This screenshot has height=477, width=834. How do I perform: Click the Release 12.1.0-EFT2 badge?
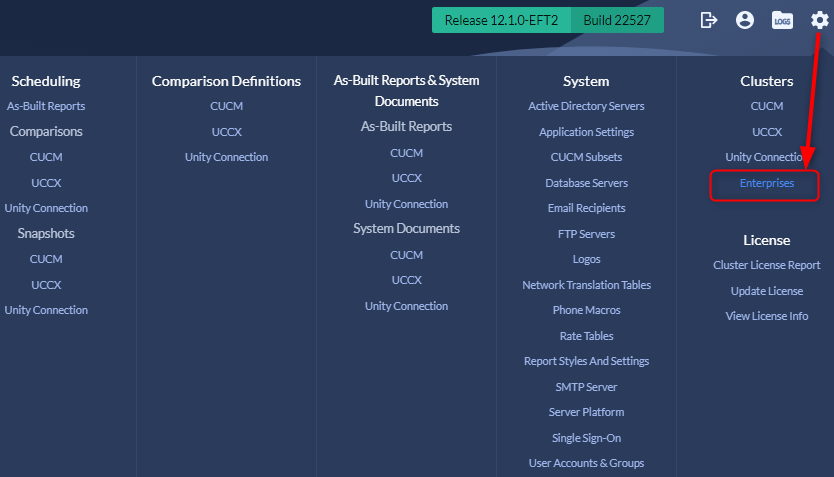click(501, 20)
